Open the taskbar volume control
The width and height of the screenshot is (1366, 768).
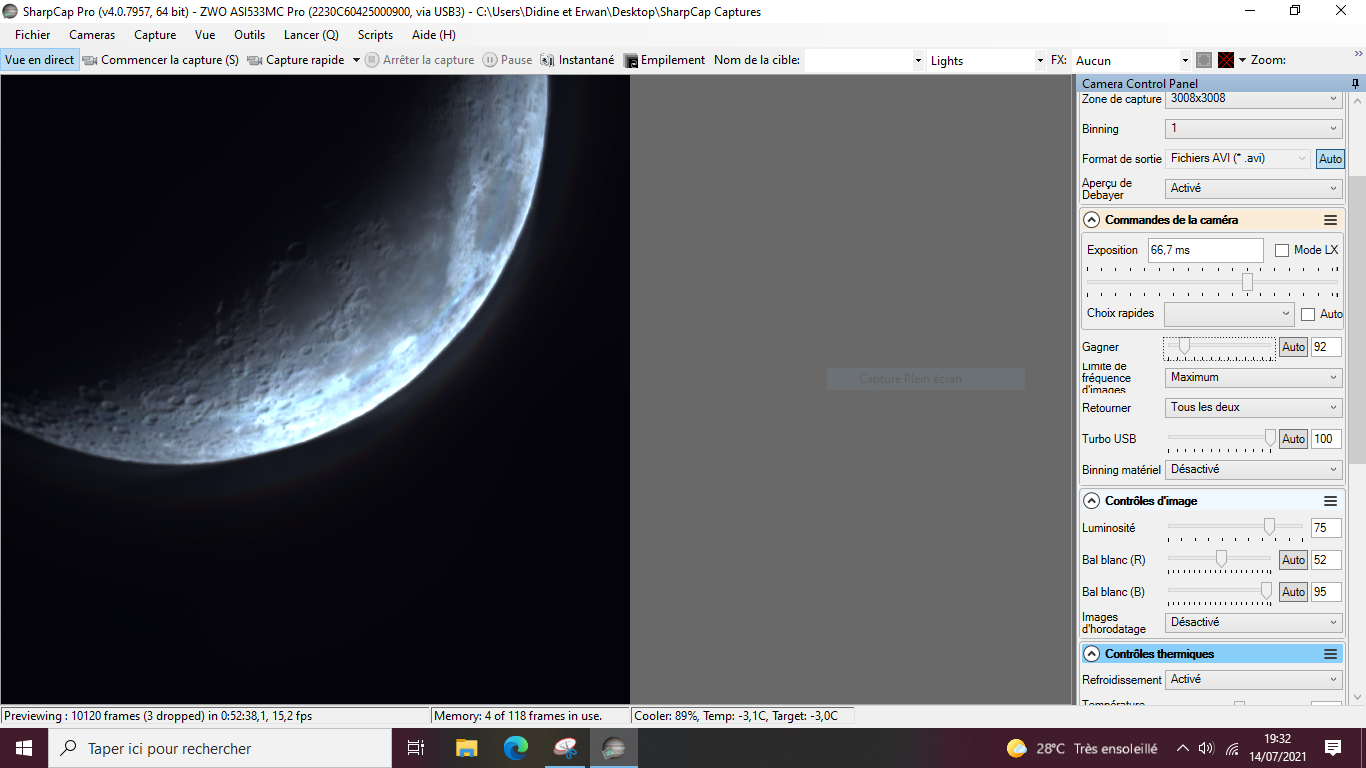(1206, 748)
